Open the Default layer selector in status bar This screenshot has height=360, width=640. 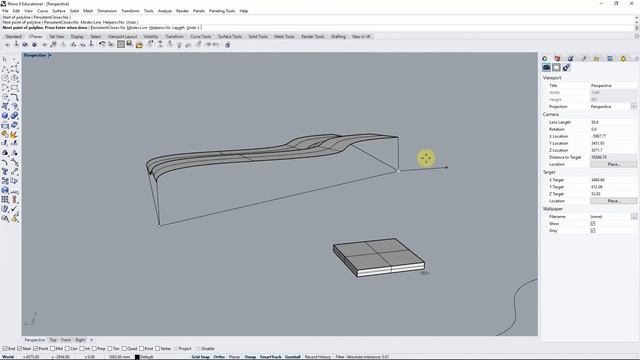tap(147, 357)
